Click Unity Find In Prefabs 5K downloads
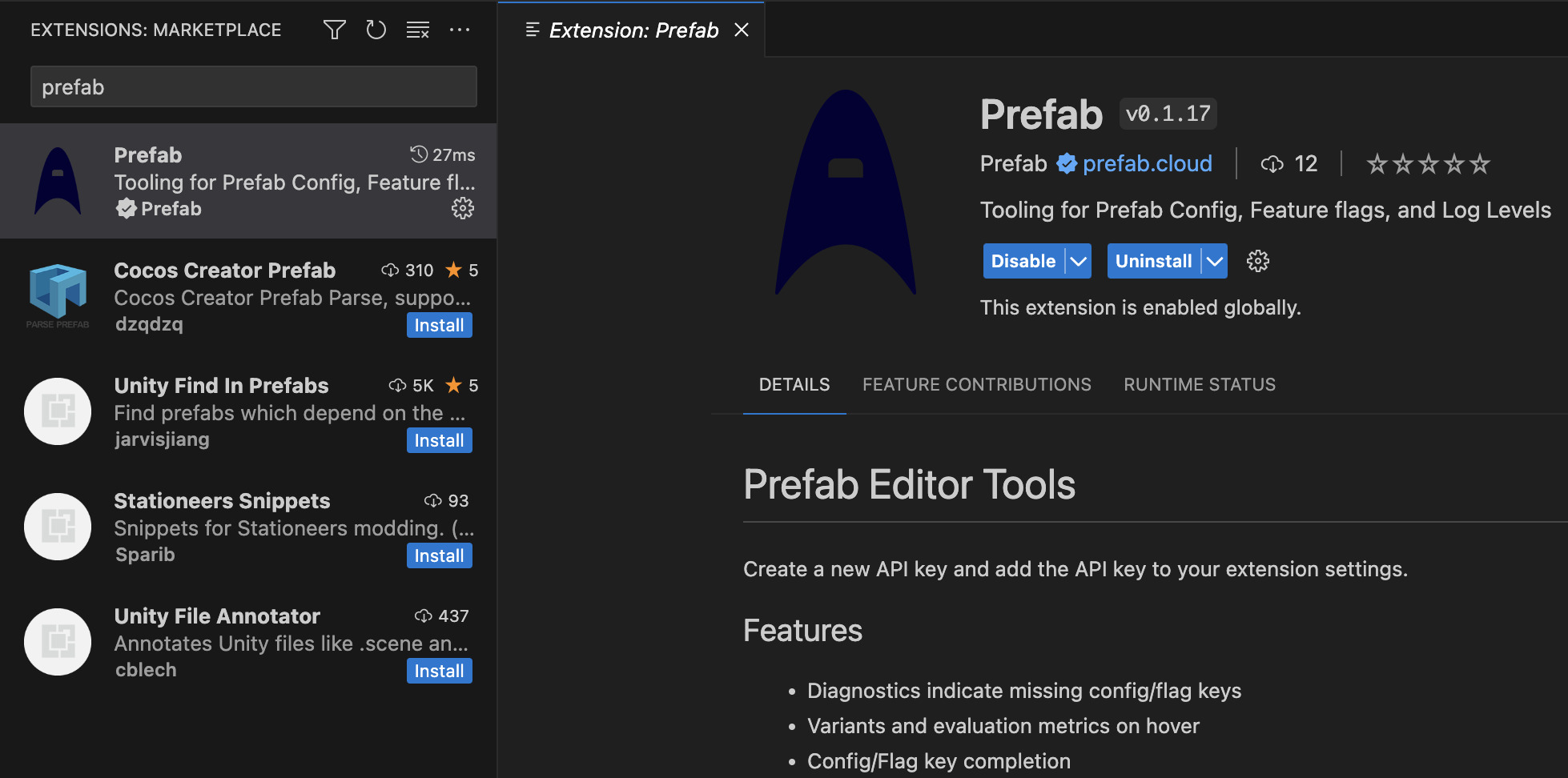 (x=411, y=386)
